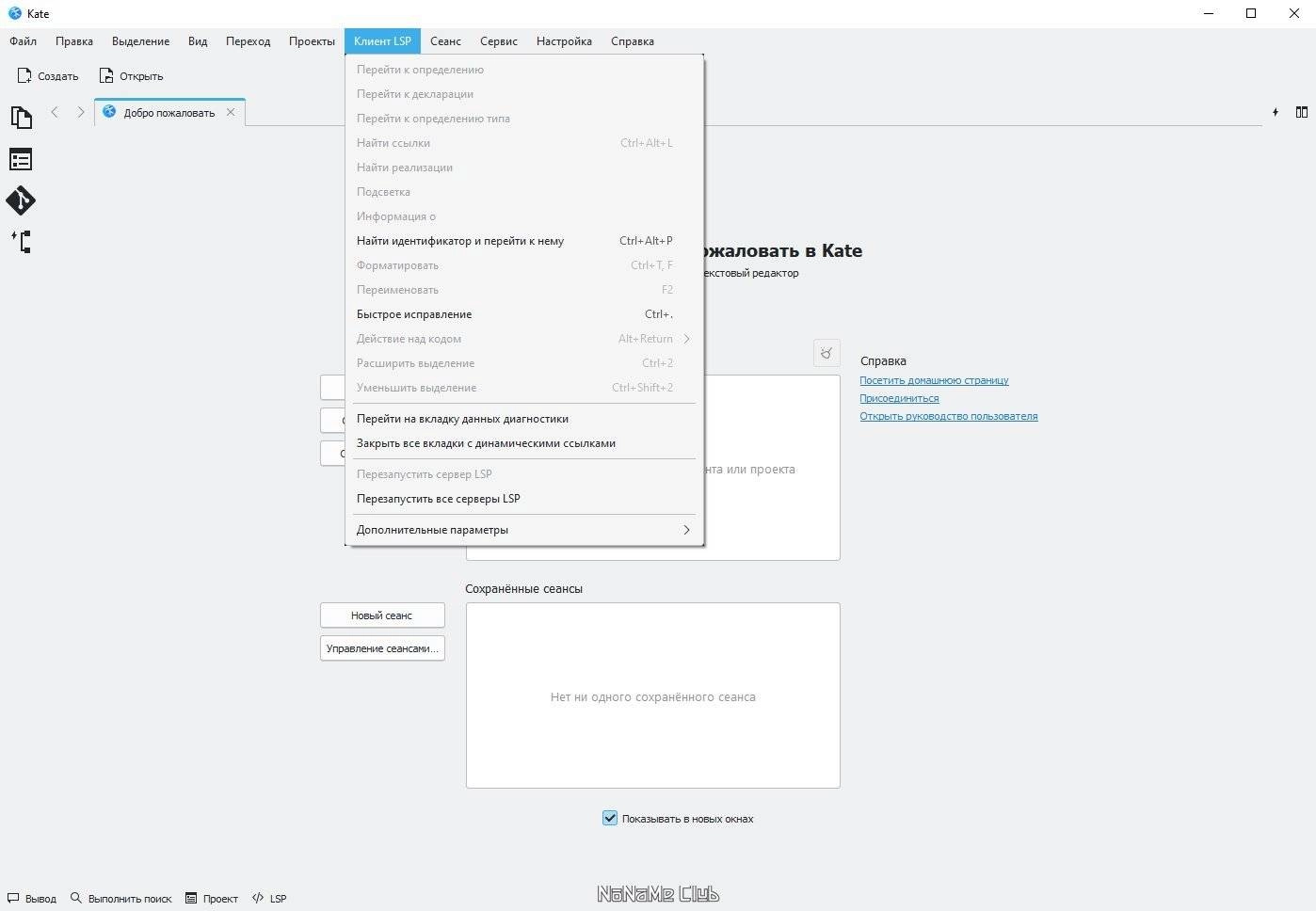Open Посетить домашнюю страницу link
Image resolution: width=1316 pixels, height=911 pixels.
pyautogui.click(x=934, y=380)
